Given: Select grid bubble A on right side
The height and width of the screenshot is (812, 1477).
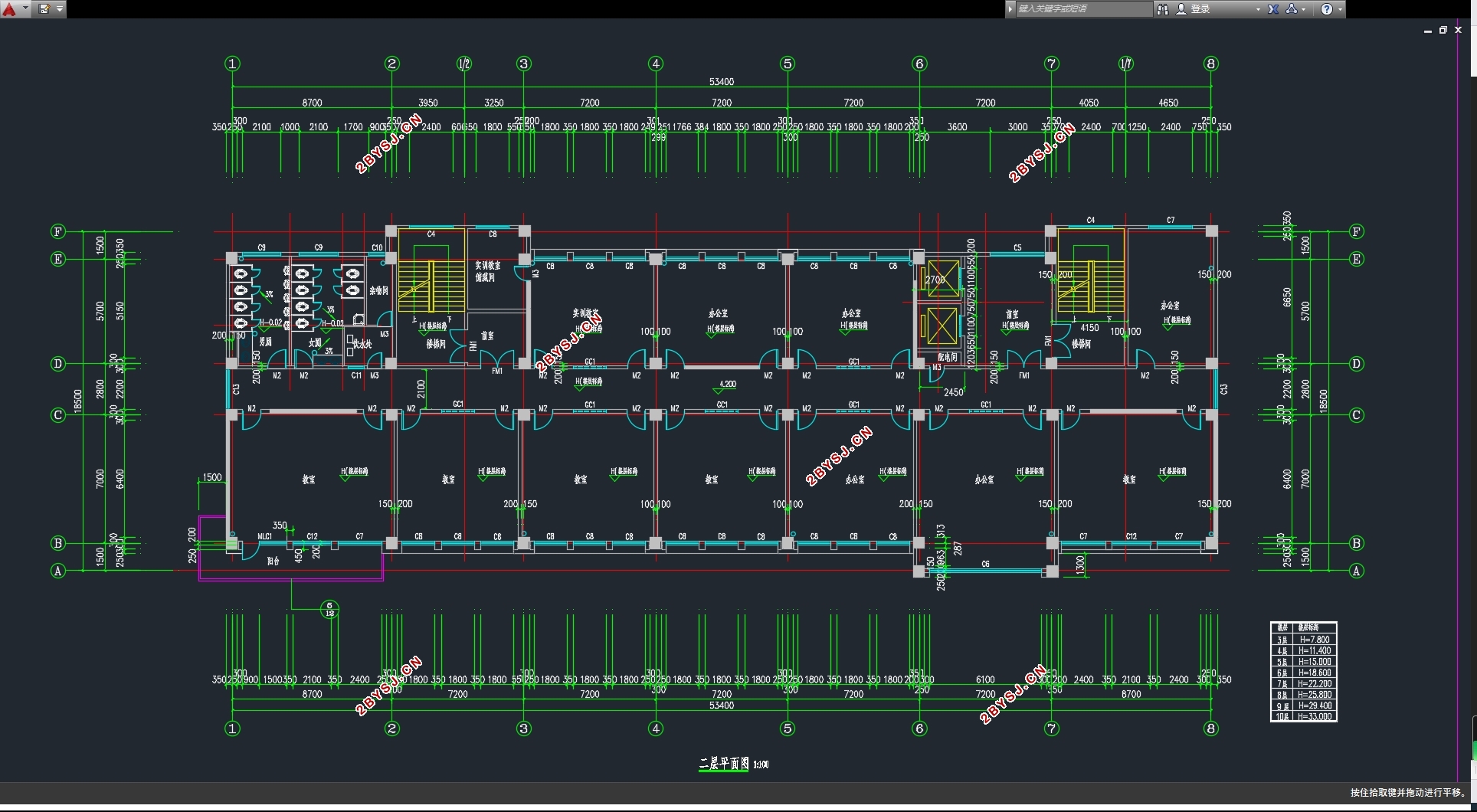Looking at the screenshot, I should coord(1356,571).
